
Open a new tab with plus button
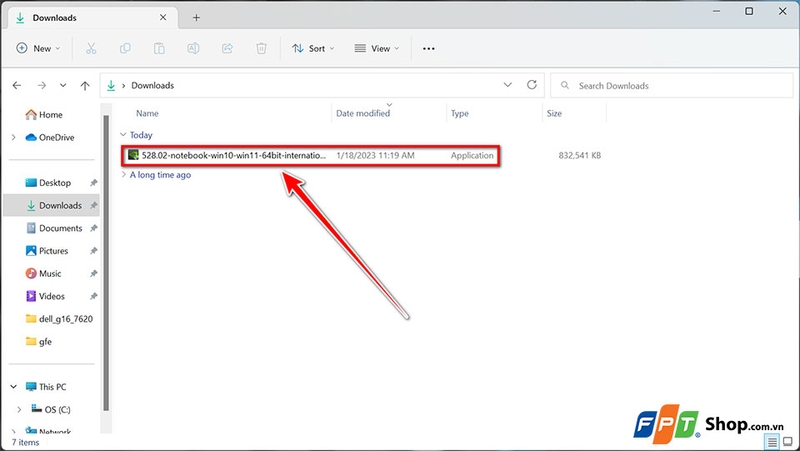click(x=196, y=18)
